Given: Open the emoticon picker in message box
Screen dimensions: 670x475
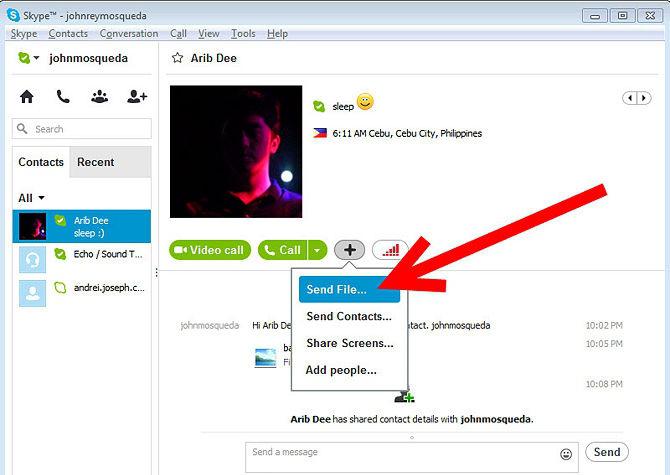Looking at the screenshot, I should 566,454.
